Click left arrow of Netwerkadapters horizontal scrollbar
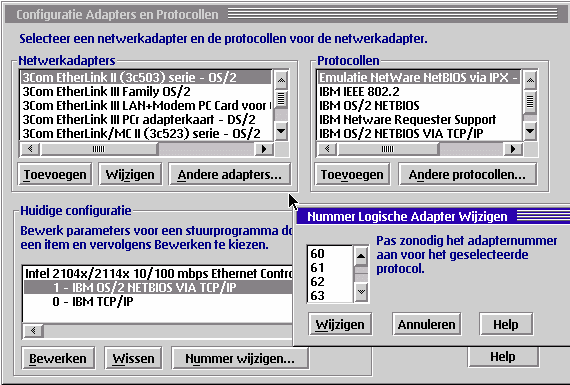 pos(30,149)
